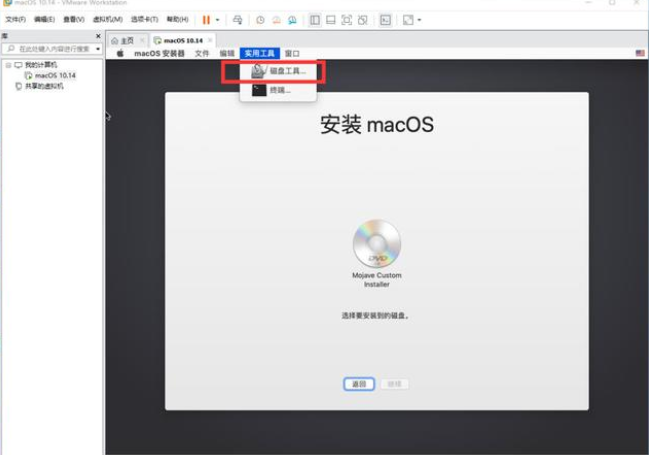
Task: Open the 虚拟机(M) menu
Action: (x=108, y=19)
